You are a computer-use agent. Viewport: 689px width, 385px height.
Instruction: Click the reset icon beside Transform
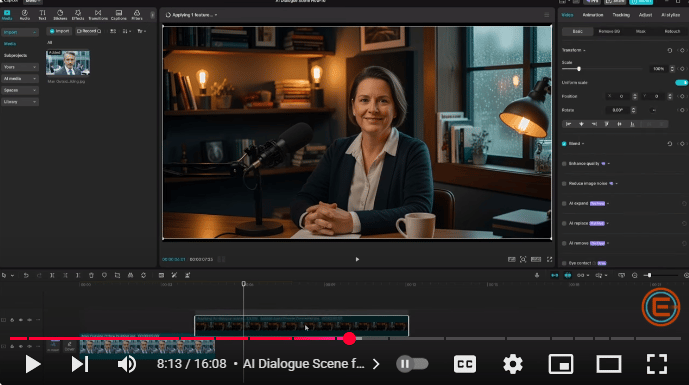(670, 51)
